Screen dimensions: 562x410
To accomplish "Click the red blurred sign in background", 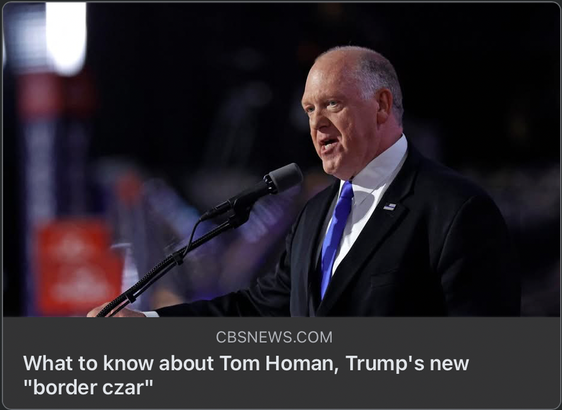I will 79,267.
